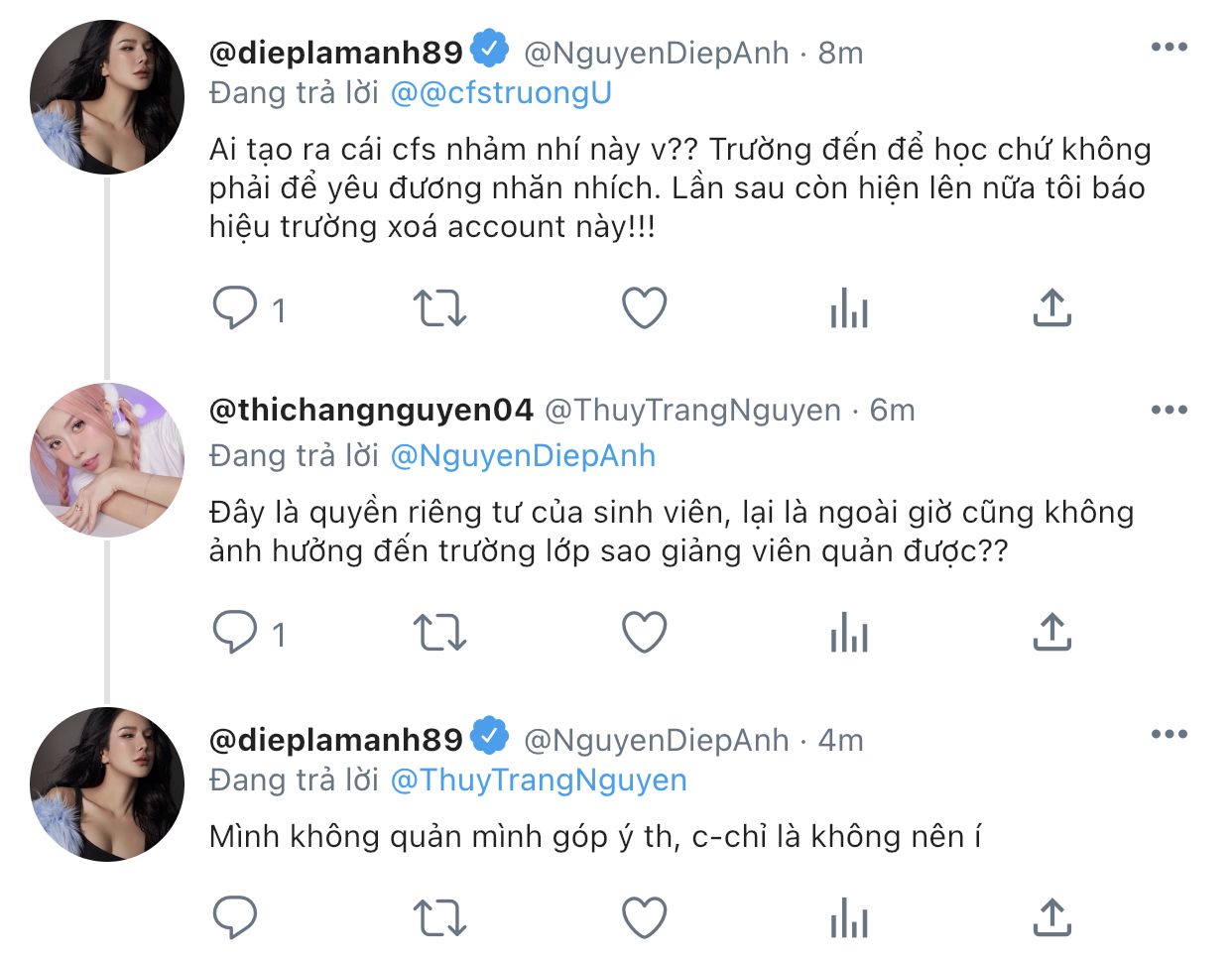Reply to the last tweet in thread
The width and height of the screenshot is (1232, 961).
236,917
